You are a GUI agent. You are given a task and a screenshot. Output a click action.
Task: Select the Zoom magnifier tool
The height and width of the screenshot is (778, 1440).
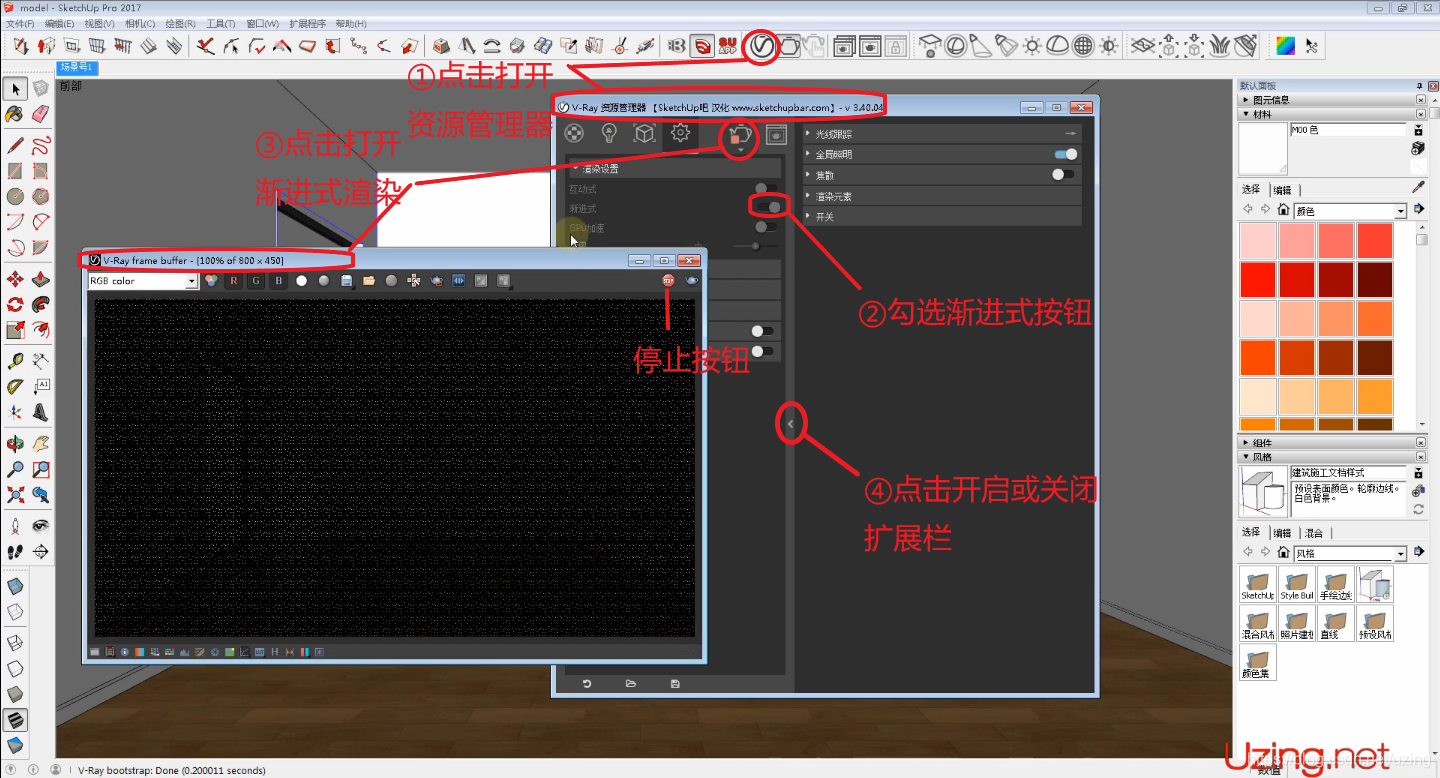click(x=16, y=469)
